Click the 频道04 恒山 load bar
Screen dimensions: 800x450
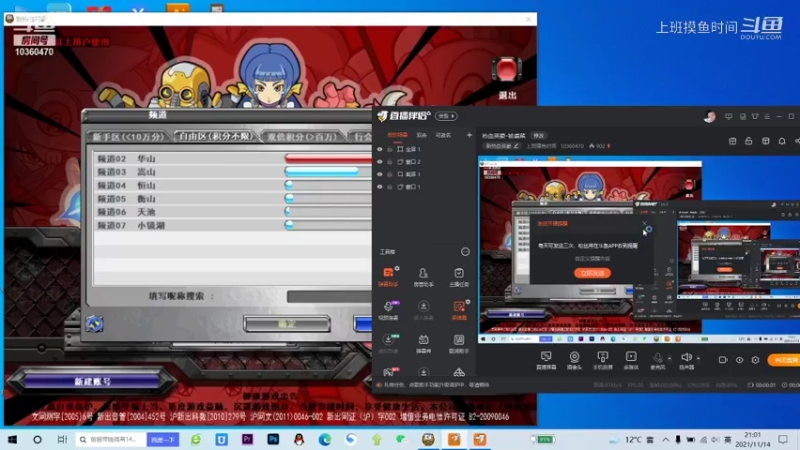click(328, 185)
